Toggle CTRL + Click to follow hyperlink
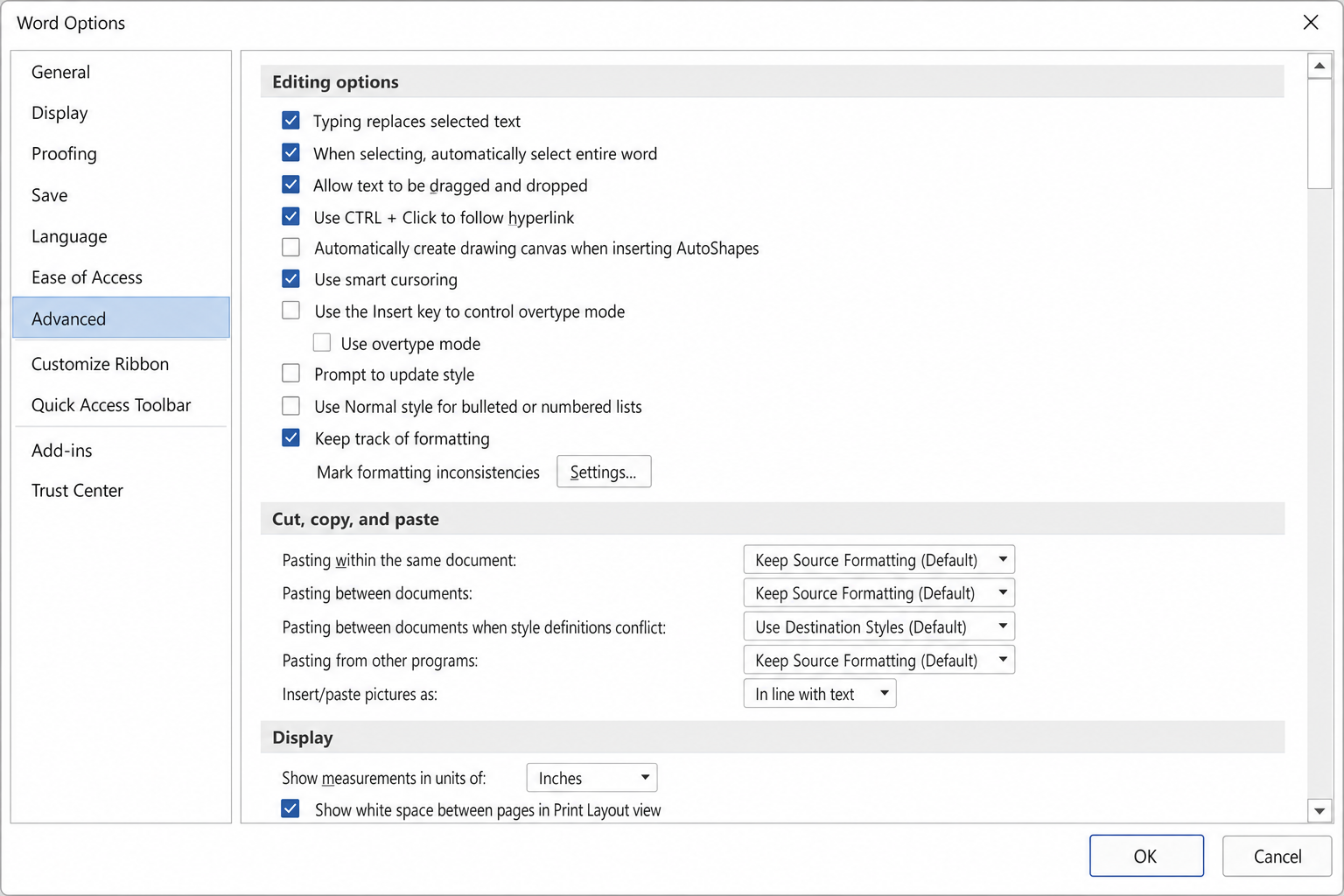This screenshot has height=896, width=1344. [291, 216]
